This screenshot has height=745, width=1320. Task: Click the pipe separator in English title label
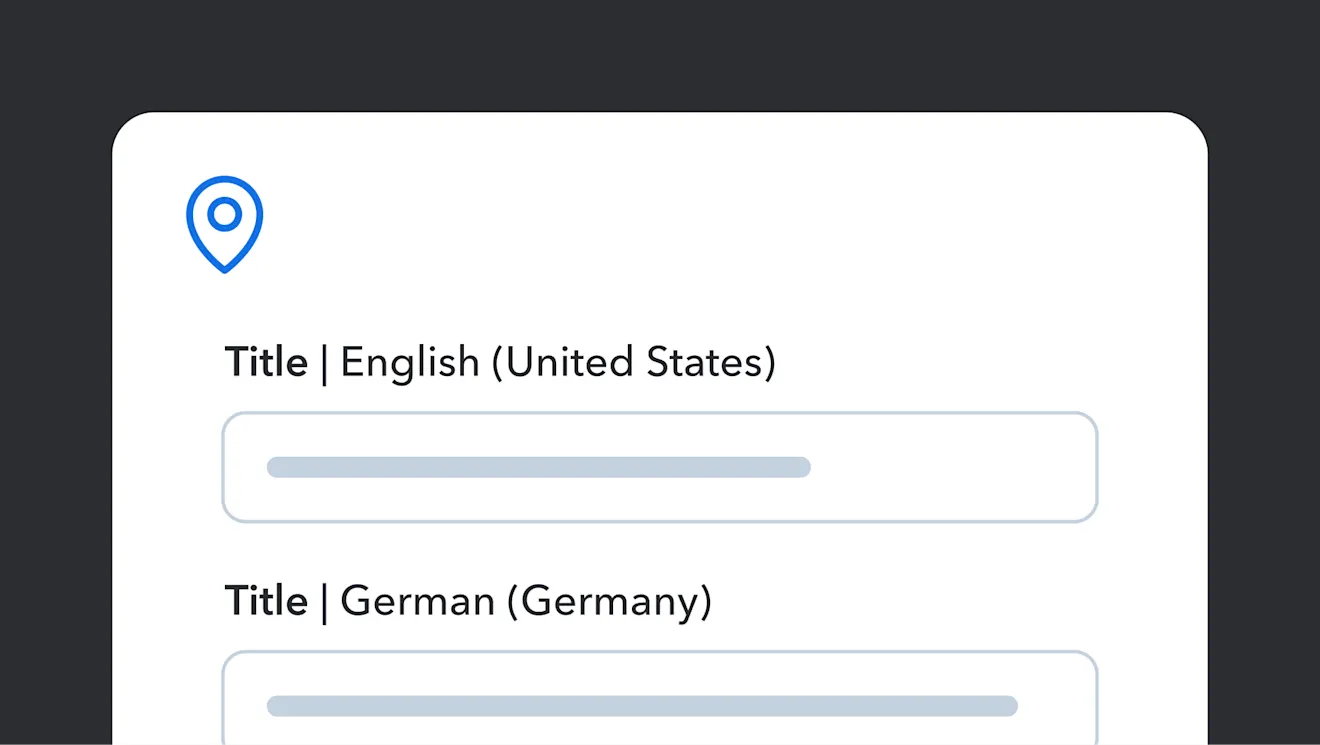[324, 363]
